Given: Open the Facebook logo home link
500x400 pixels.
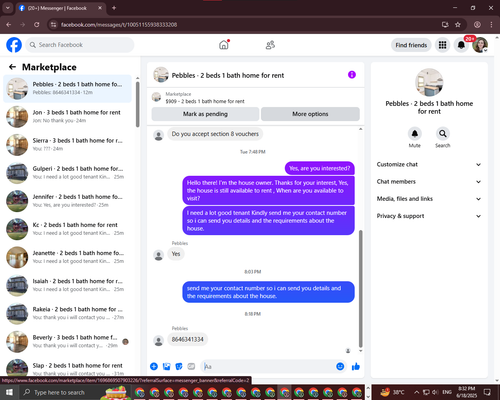Looking at the screenshot, I should (x=14, y=45).
